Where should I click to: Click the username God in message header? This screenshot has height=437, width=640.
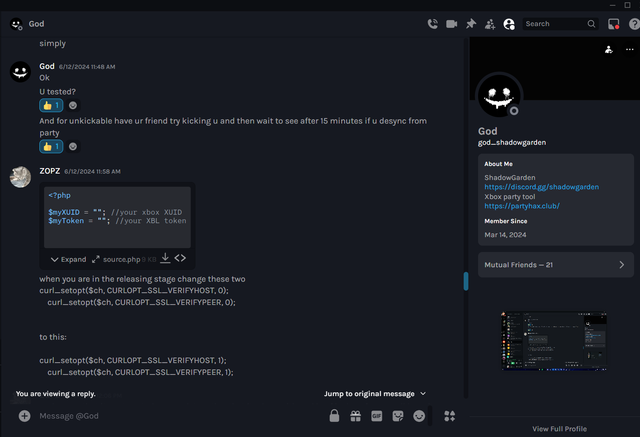[x=47, y=66]
